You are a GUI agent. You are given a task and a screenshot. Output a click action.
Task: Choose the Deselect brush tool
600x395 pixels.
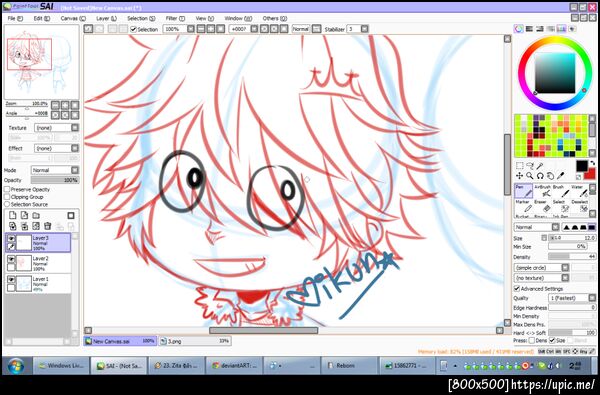coord(579,206)
